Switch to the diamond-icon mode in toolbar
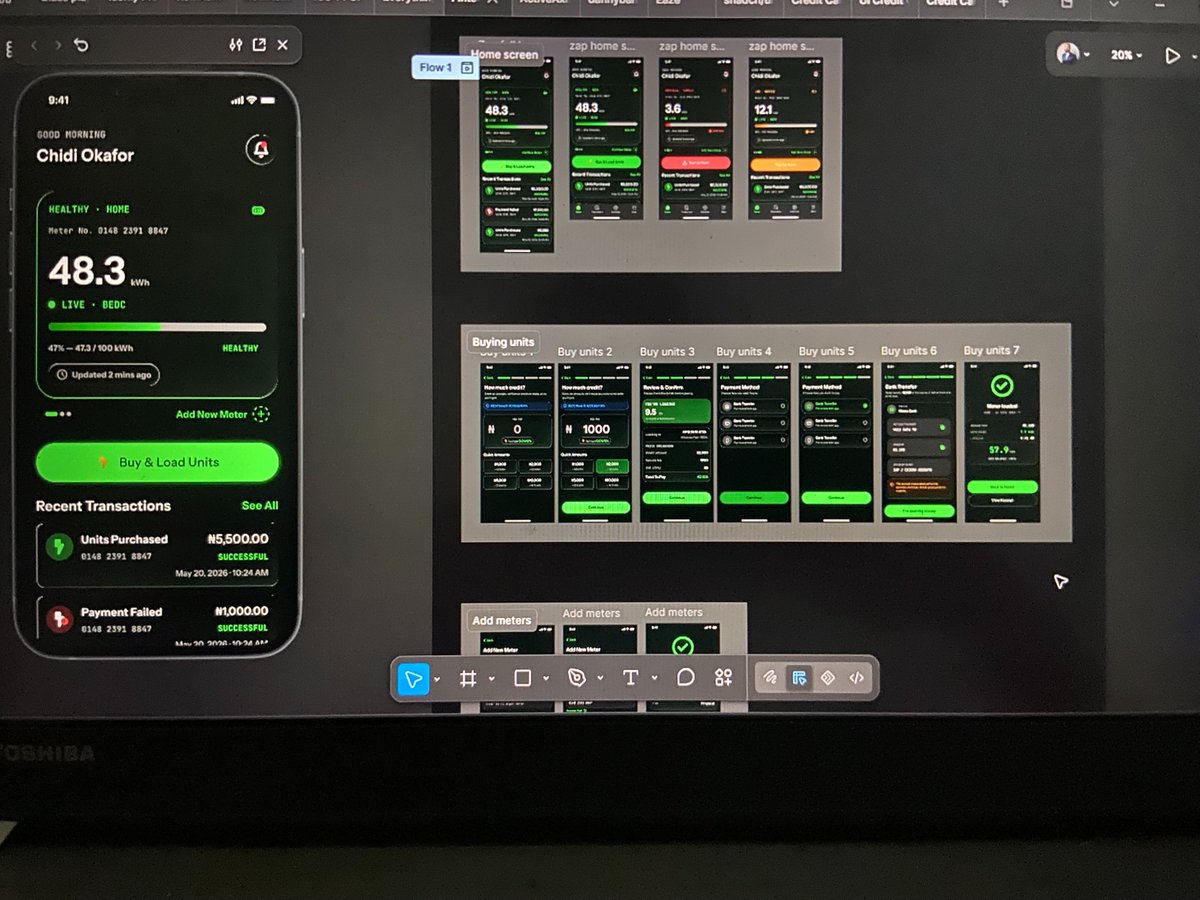This screenshot has width=1200, height=900. pos(828,677)
